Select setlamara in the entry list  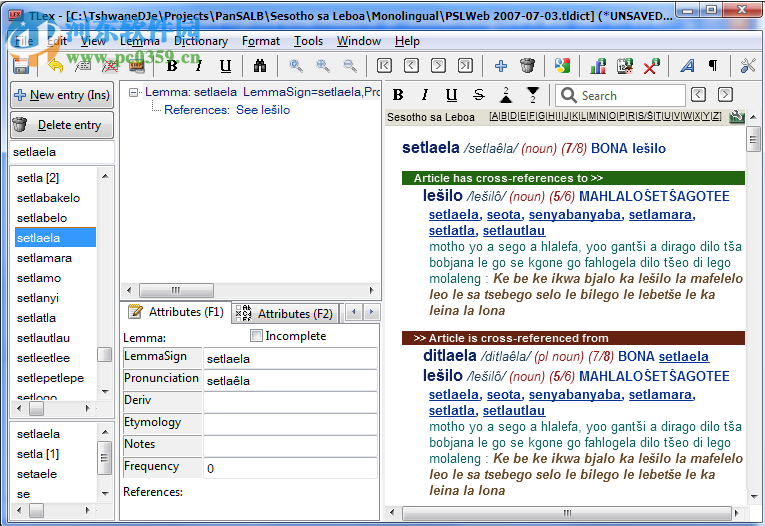[x=44, y=258]
